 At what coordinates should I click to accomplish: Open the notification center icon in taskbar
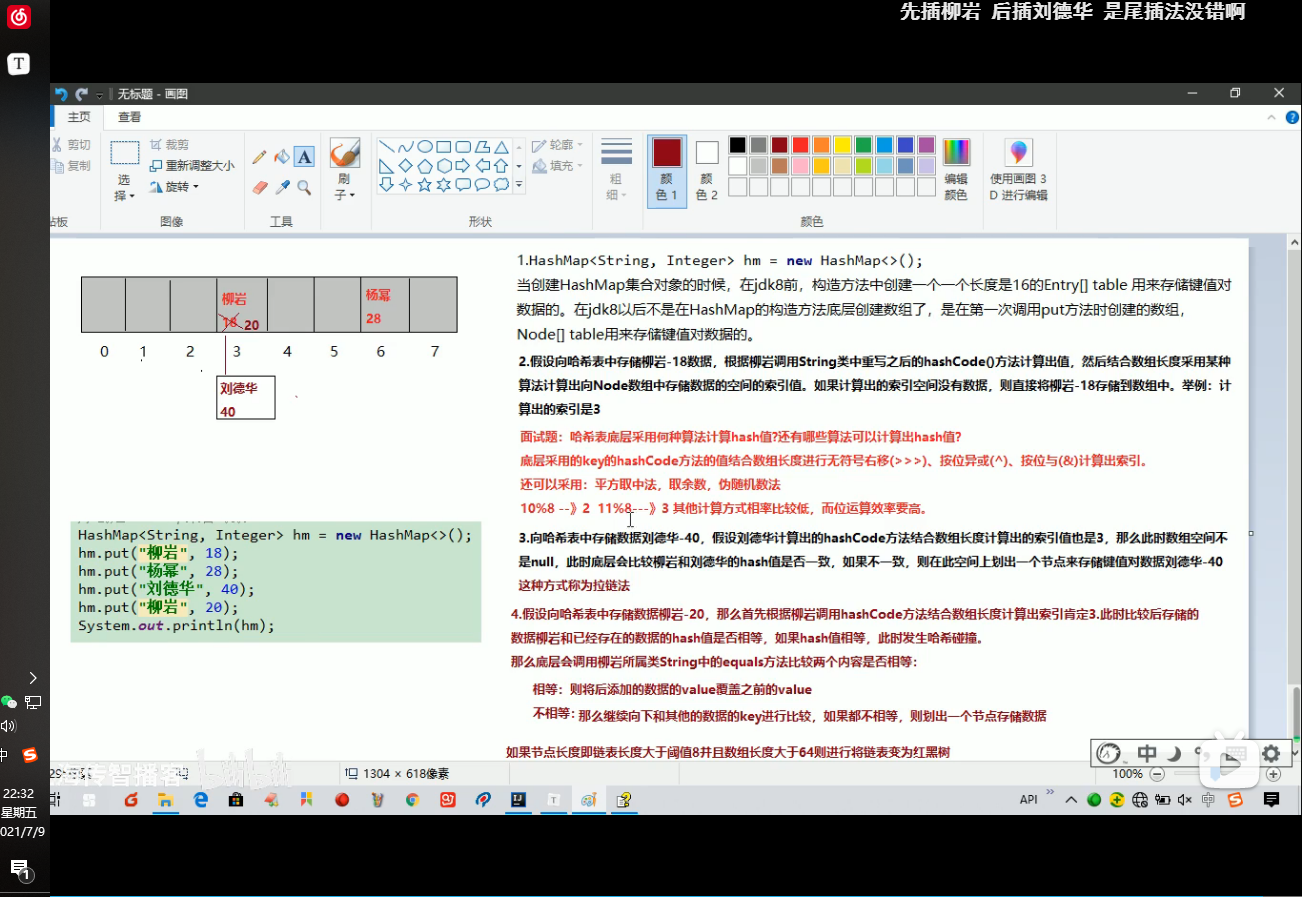[1271, 800]
